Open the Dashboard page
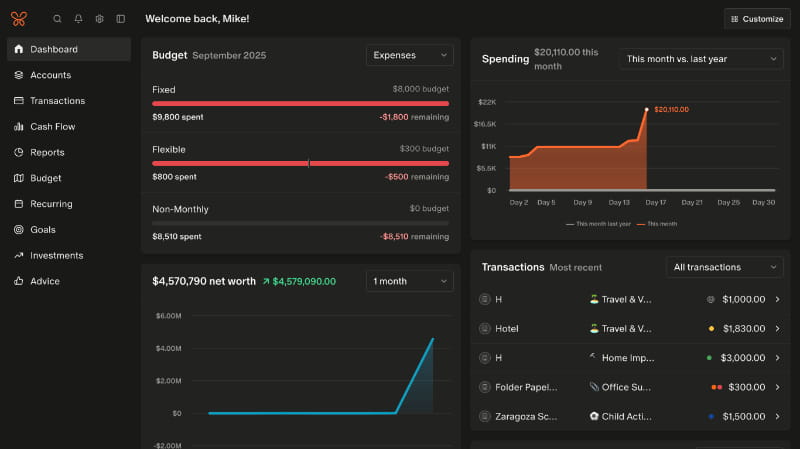The height and width of the screenshot is (449, 800). tap(69, 49)
